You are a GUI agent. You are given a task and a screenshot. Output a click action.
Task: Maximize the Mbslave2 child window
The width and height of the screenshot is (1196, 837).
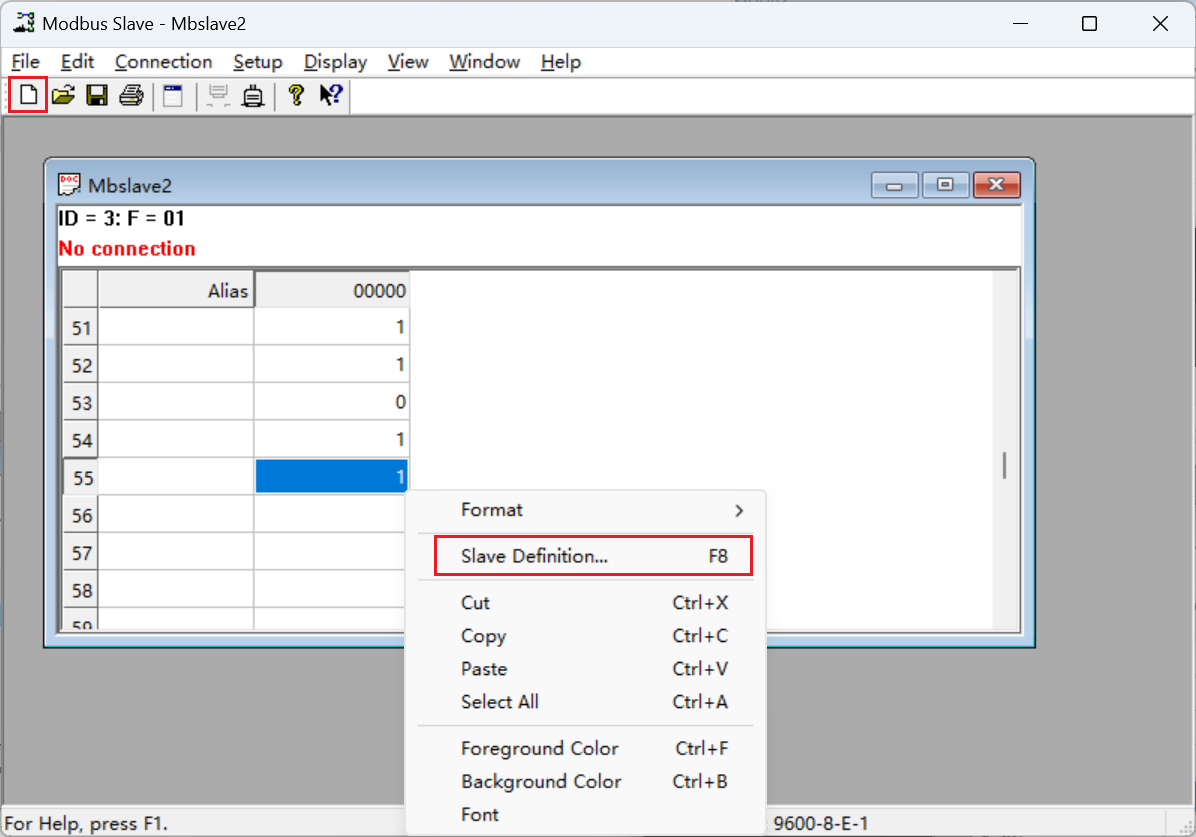[945, 186]
